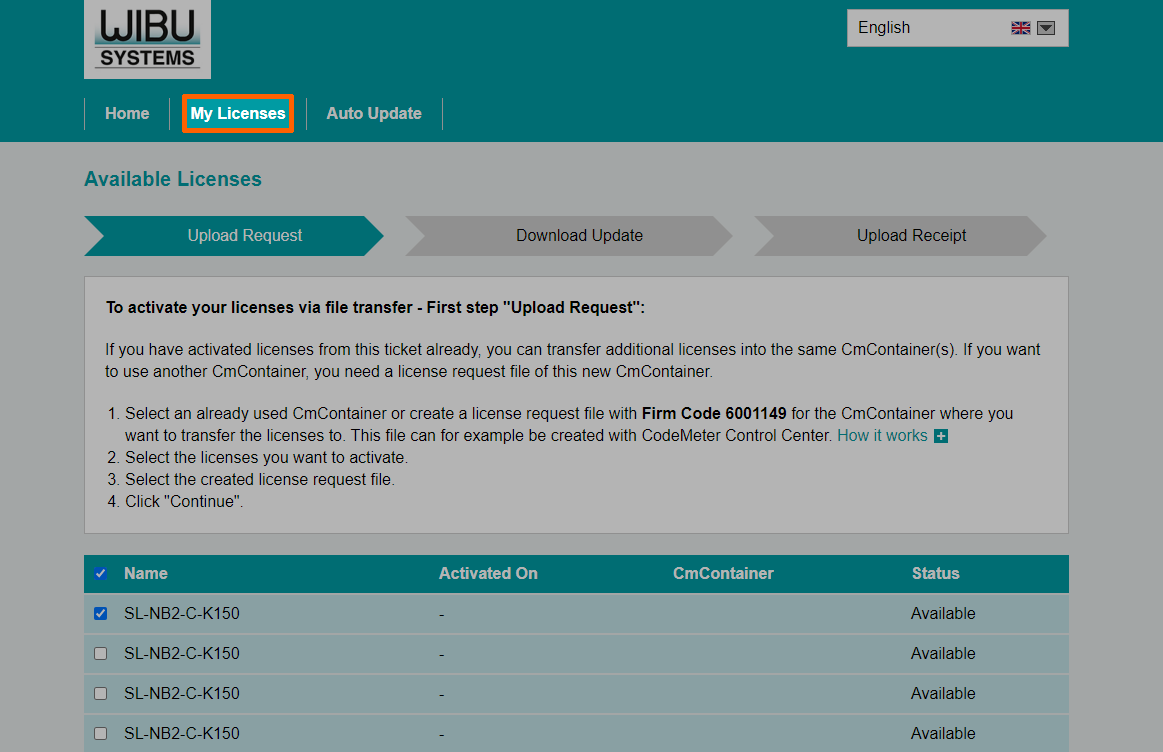Viewport: 1163px width, 752px height.
Task: Select the Upload Request step
Action: [x=245, y=236]
